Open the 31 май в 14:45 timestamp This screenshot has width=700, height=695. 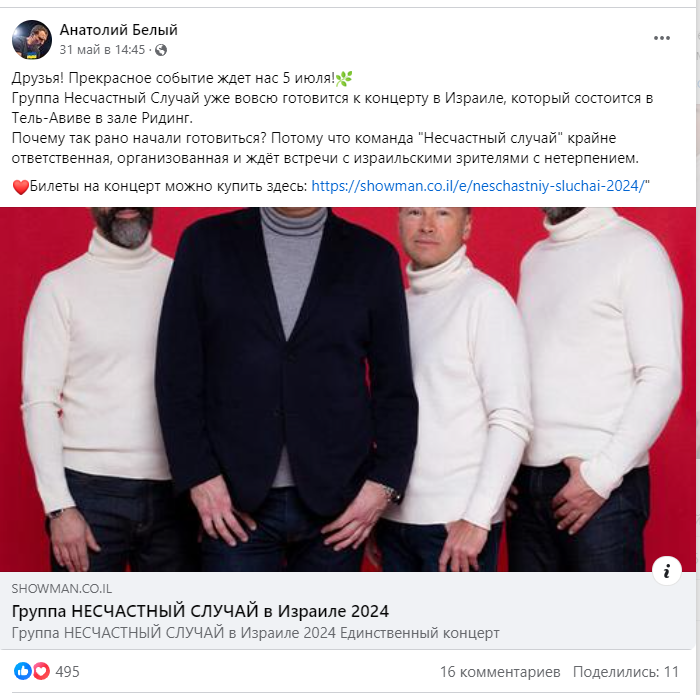(x=102, y=50)
